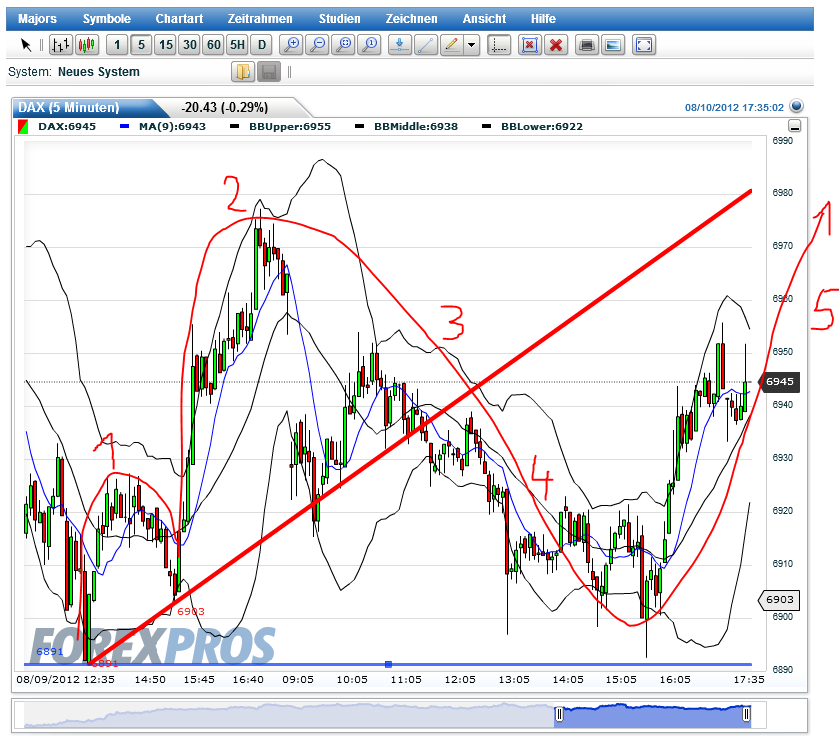Viewport: 839px width, 740px height.
Task: Open the Ansicht menu
Action: [484, 19]
